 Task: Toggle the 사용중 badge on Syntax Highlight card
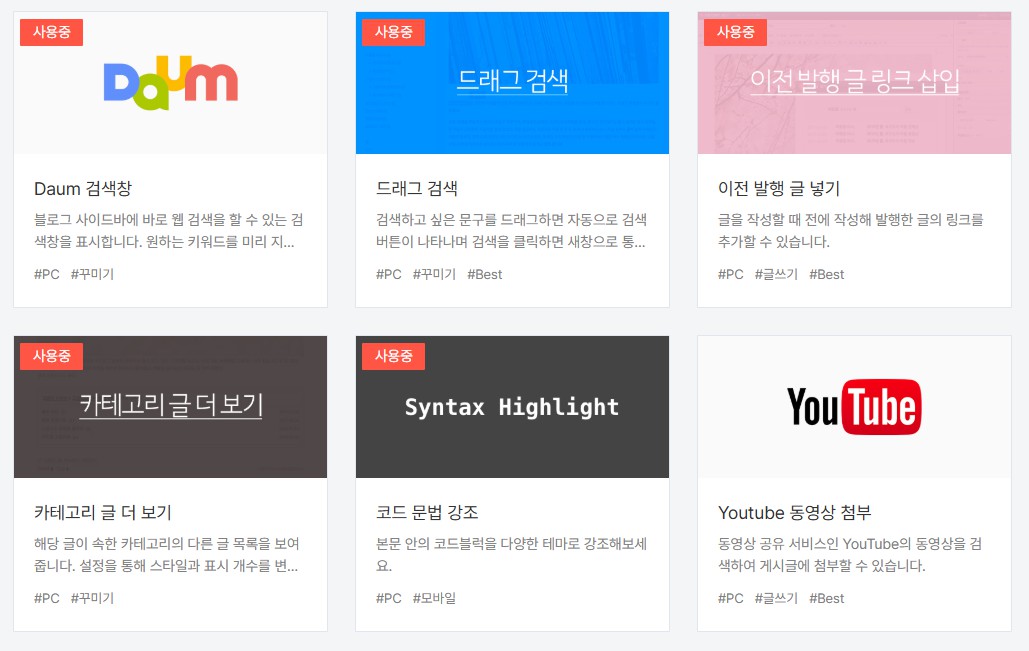[x=393, y=355]
